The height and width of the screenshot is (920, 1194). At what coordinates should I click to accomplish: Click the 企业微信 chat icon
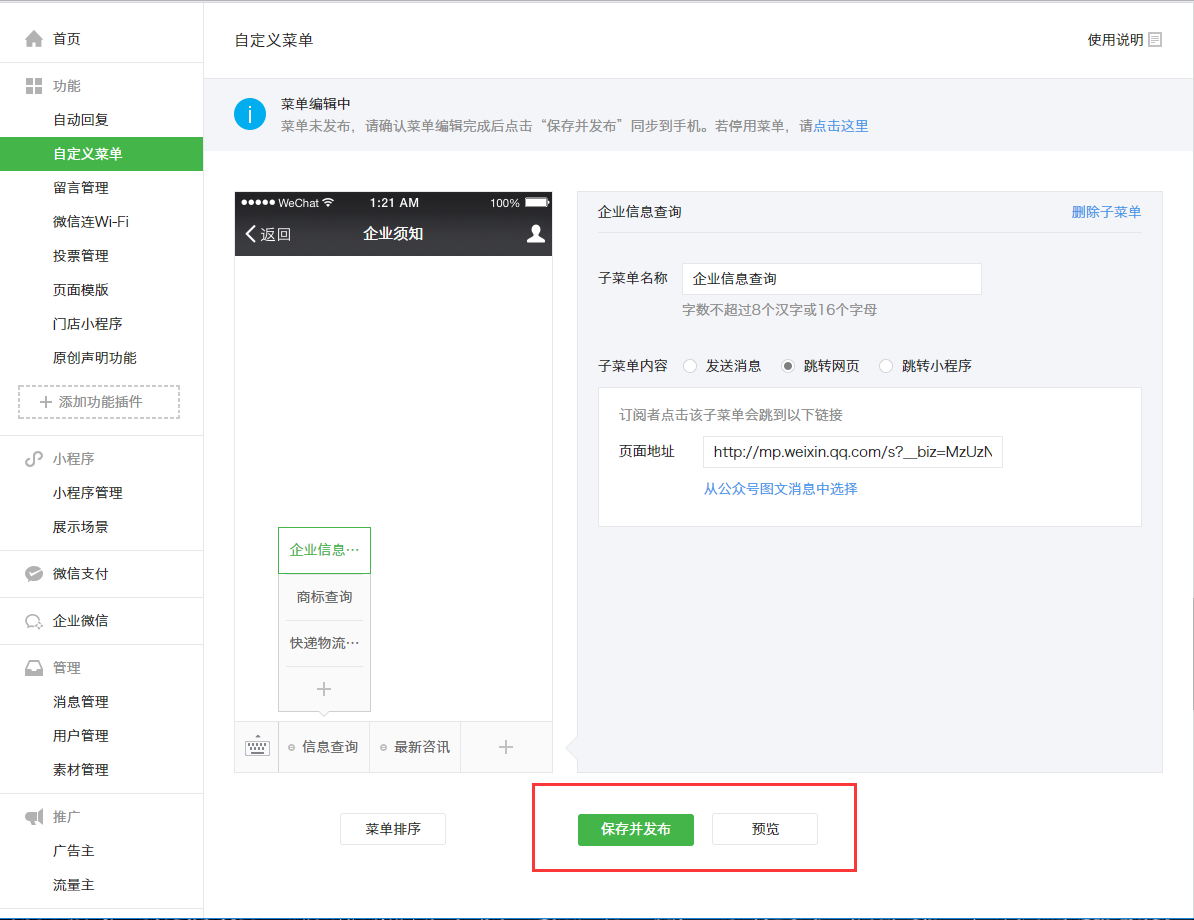pyautogui.click(x=34, y=621)
